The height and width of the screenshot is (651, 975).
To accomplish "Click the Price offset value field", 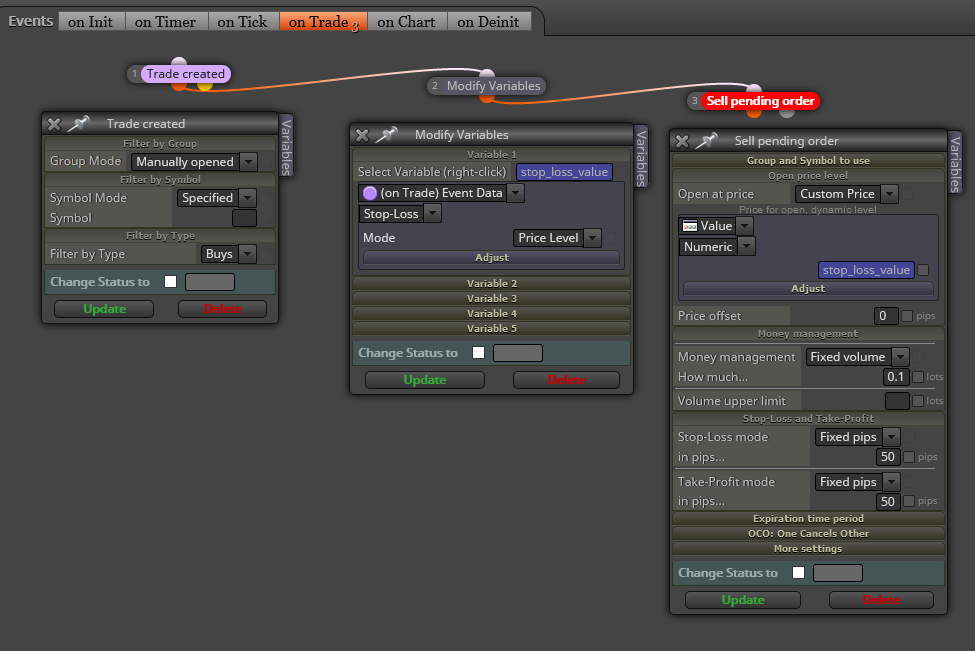I will pyautogui.click(x=885, y=316).
